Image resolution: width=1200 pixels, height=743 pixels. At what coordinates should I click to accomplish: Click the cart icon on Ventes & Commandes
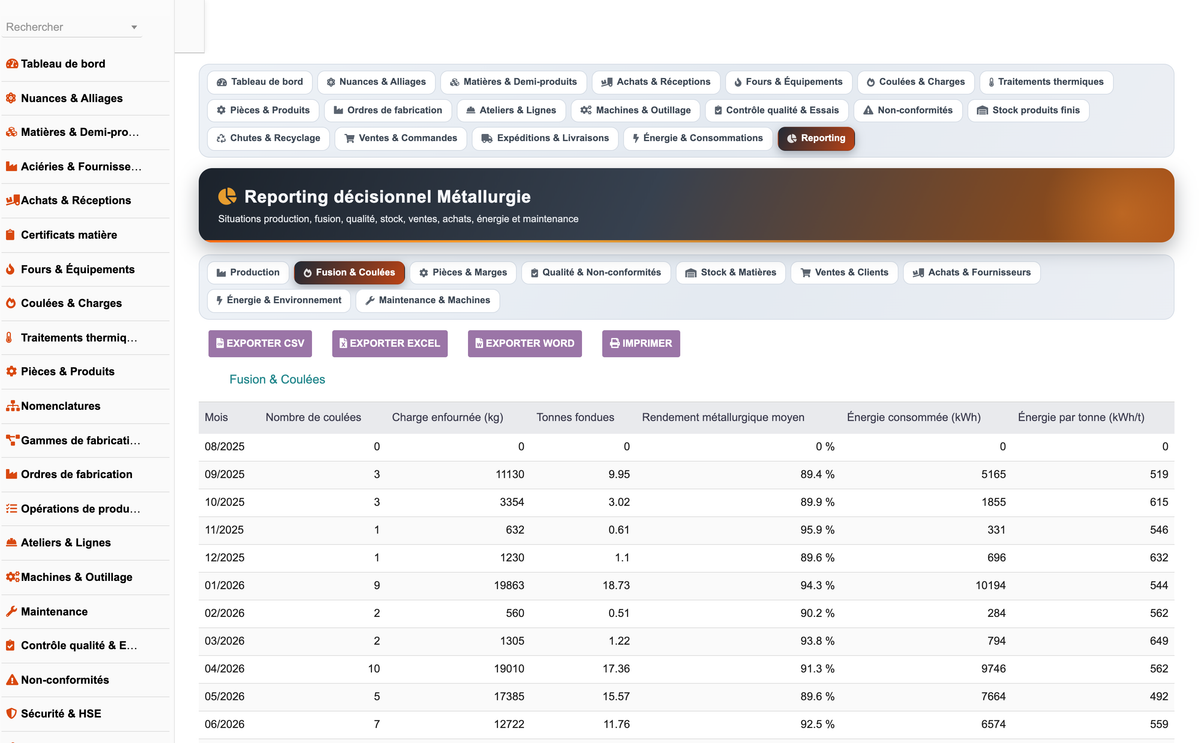click(x=349, y=138)
